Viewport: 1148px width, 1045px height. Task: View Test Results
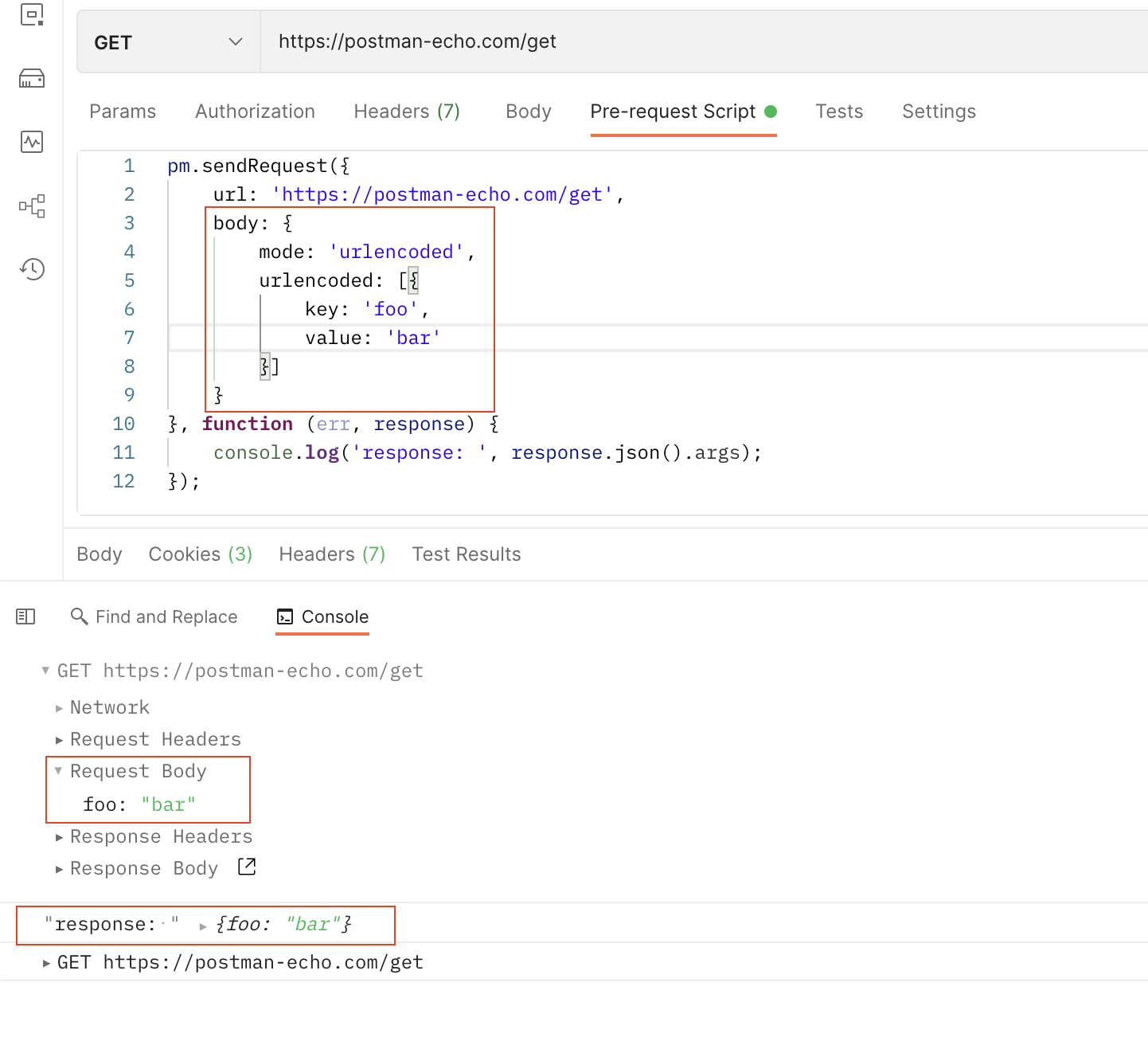click(x=467, y=554)
